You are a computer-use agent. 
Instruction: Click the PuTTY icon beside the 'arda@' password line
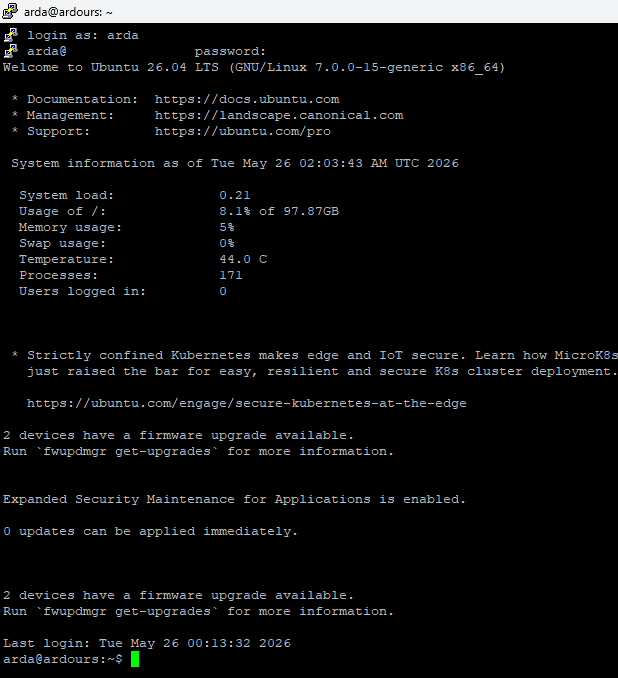11,51
